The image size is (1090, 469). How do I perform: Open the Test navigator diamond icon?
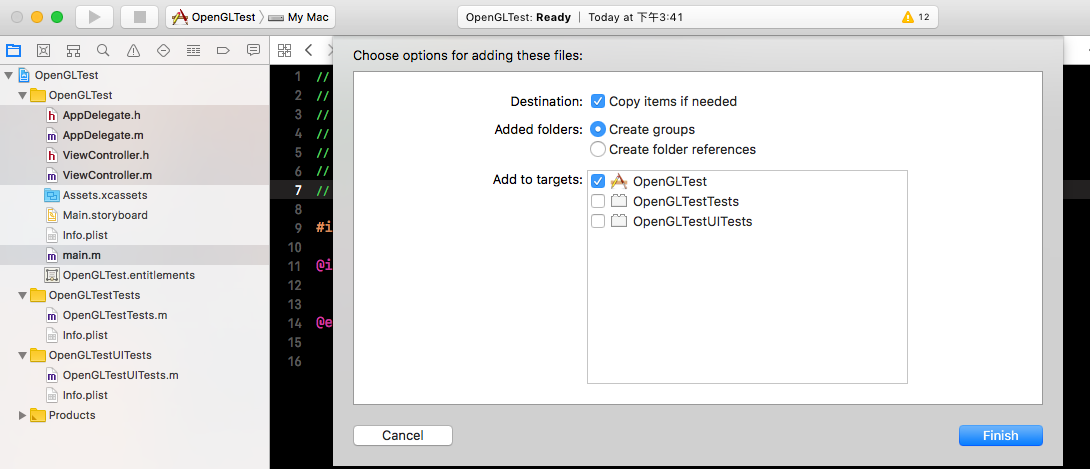coord(163,50)
